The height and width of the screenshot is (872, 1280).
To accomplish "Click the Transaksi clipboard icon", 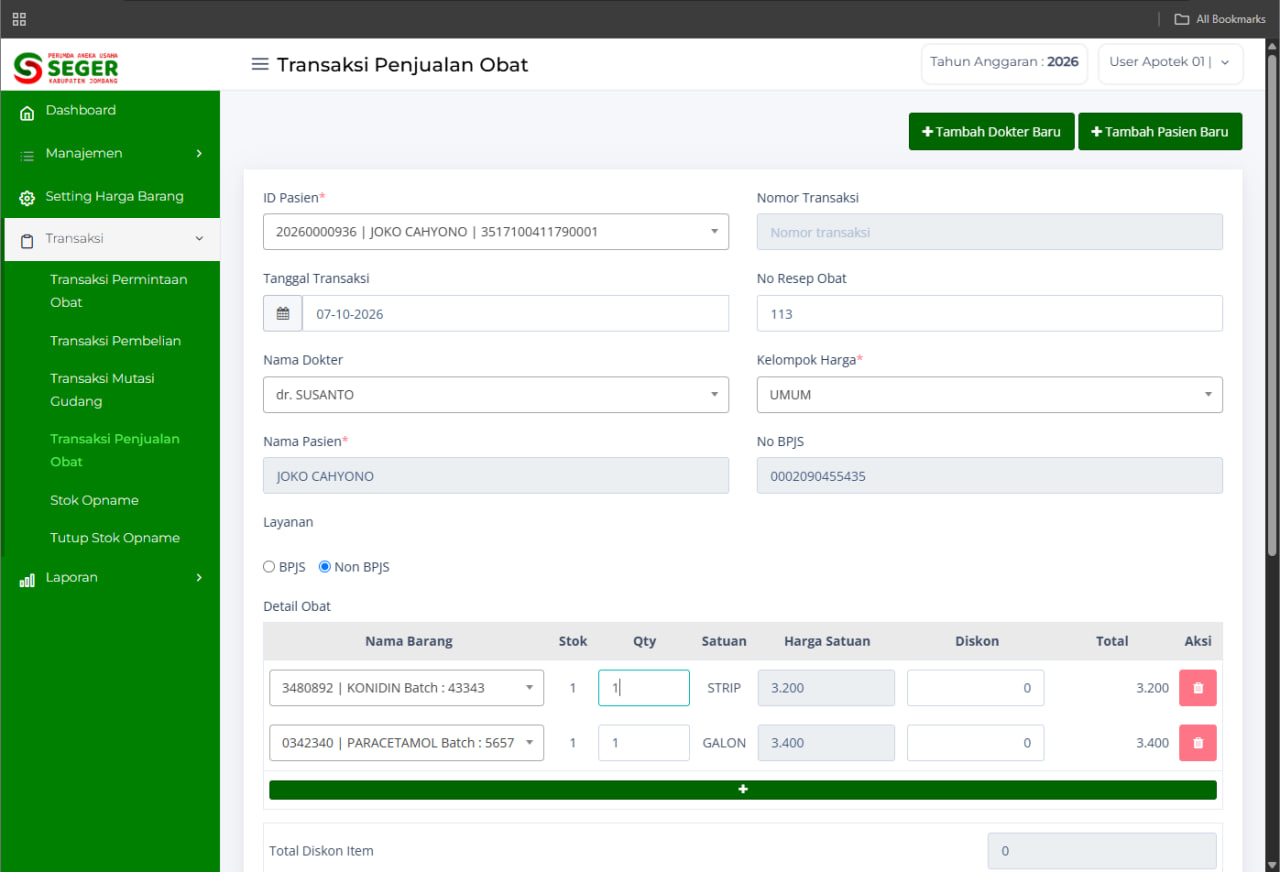I will click(x=27, y=240).
